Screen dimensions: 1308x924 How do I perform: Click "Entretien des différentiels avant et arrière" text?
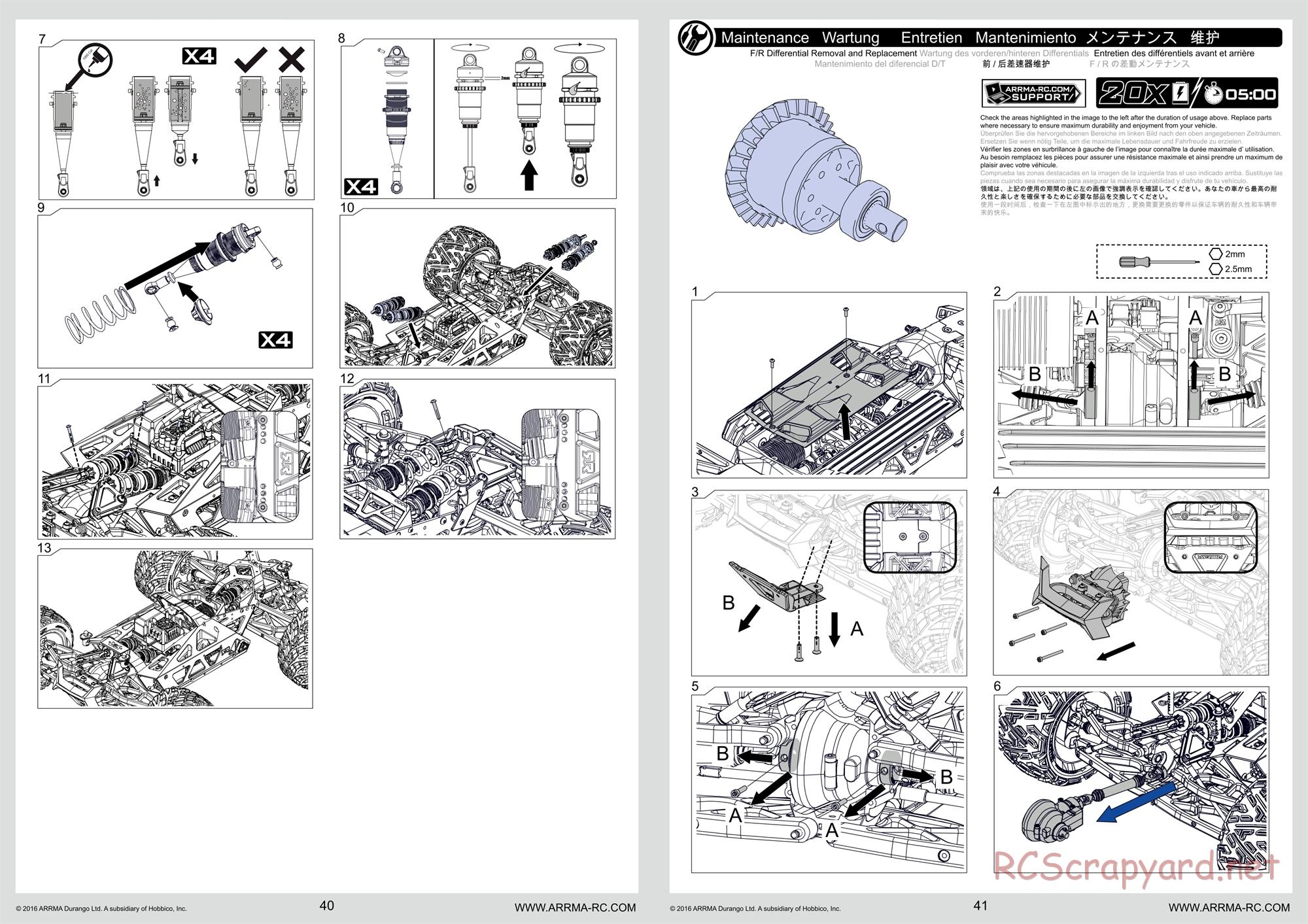pos(1174,54)
